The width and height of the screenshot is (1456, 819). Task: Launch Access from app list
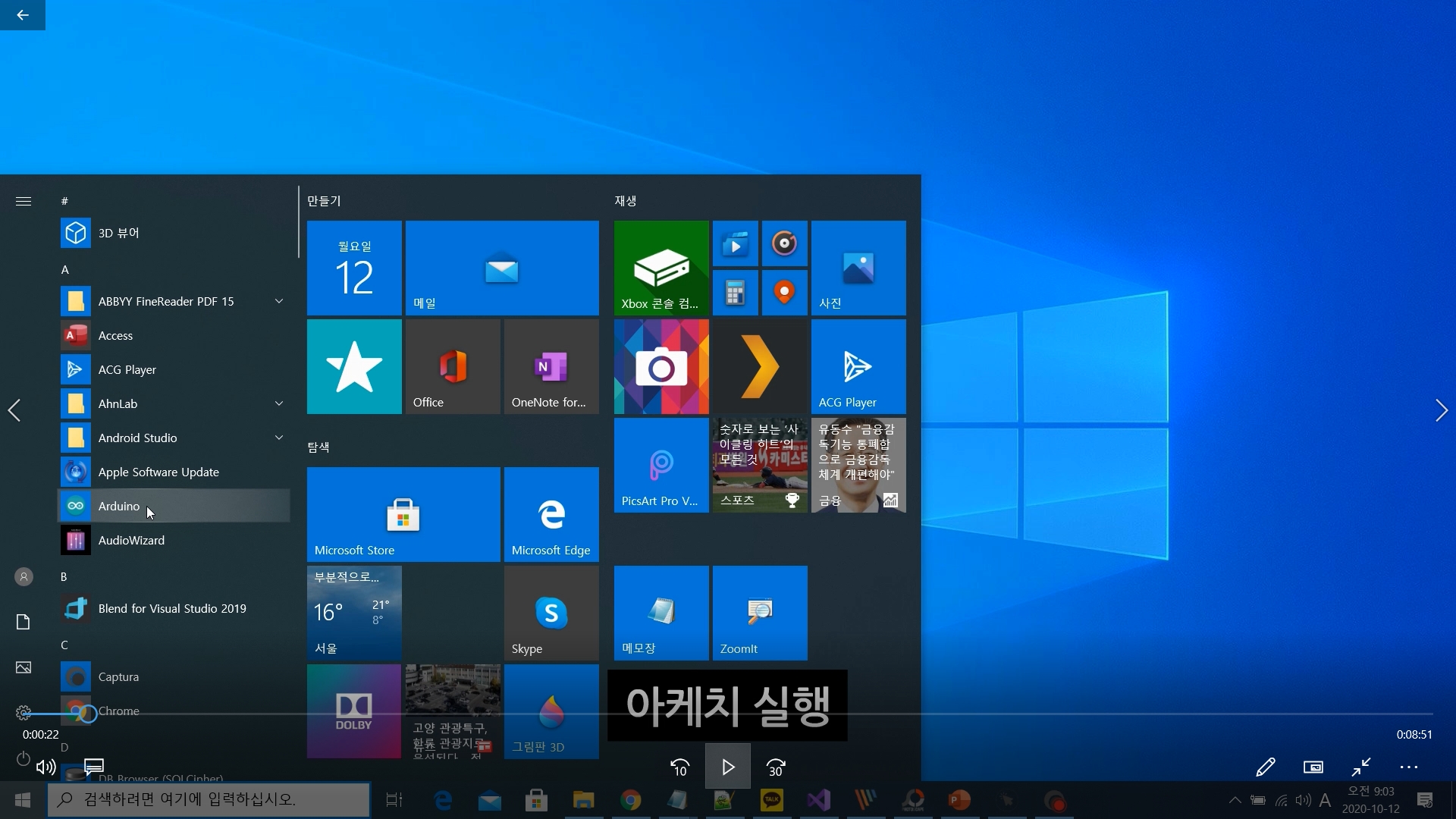174,335
